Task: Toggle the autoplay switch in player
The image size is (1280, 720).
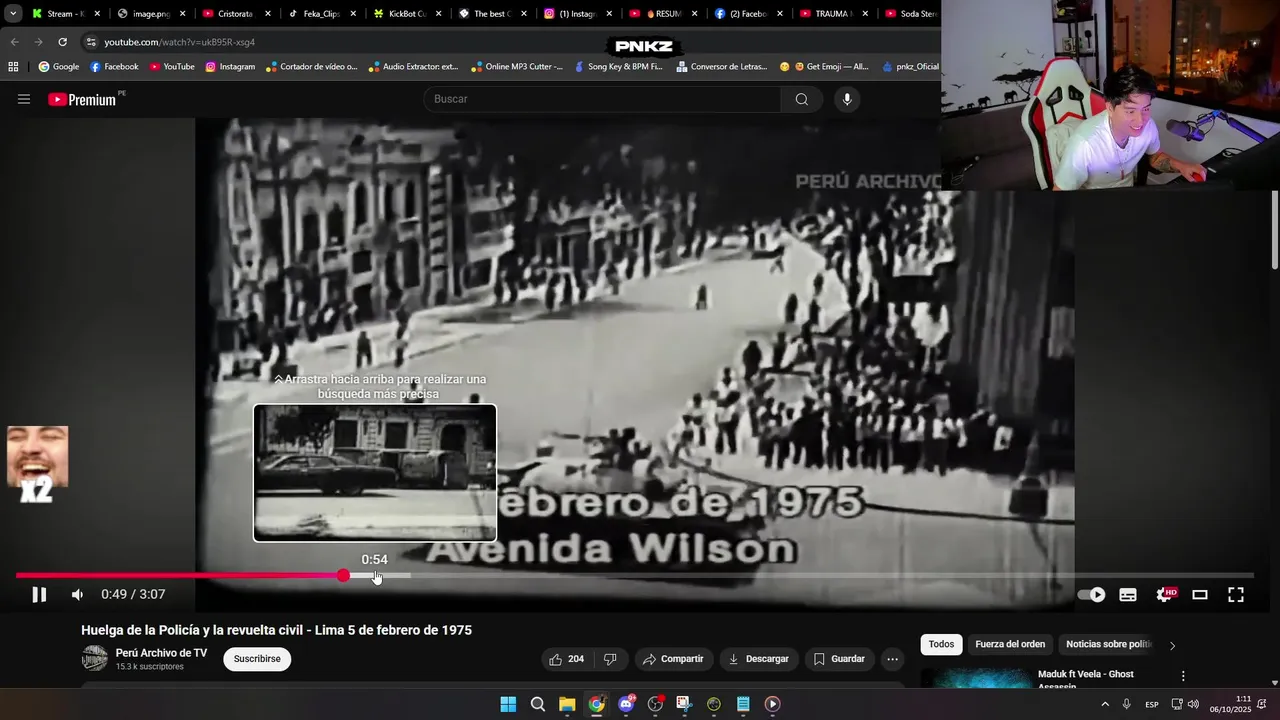Action: click(1091, 594)
